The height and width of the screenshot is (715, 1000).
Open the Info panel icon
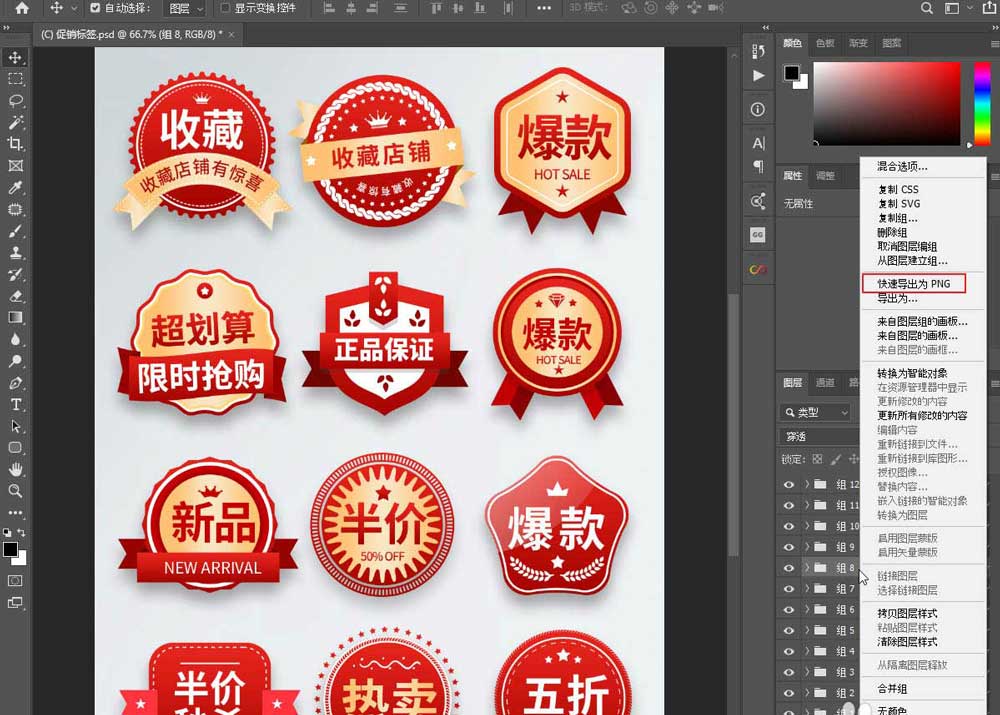pyautogui.click(x=758, y=110)
